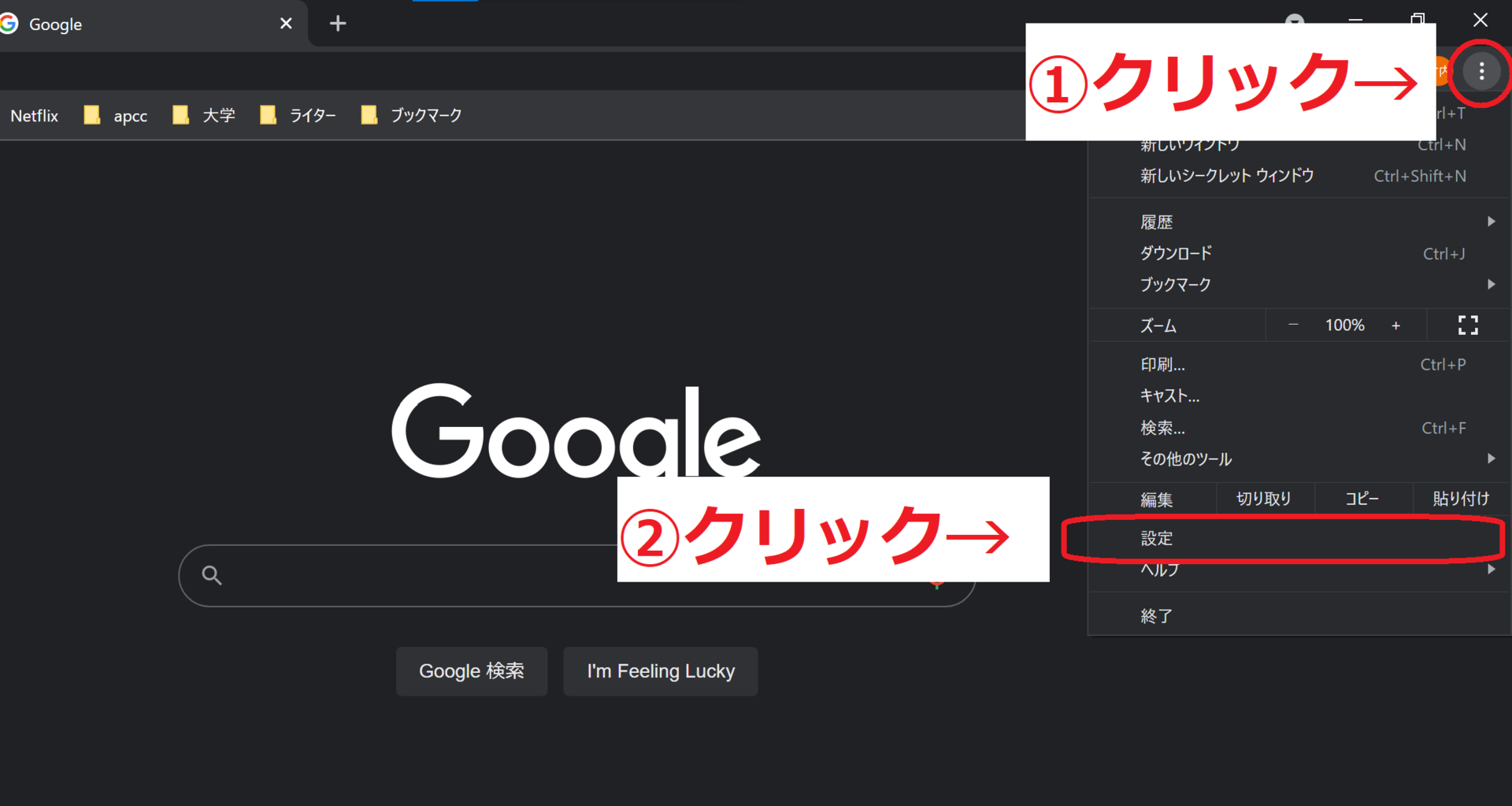Open a new tab with plus icon
The image size is (1512, 806).
point(338,24)
